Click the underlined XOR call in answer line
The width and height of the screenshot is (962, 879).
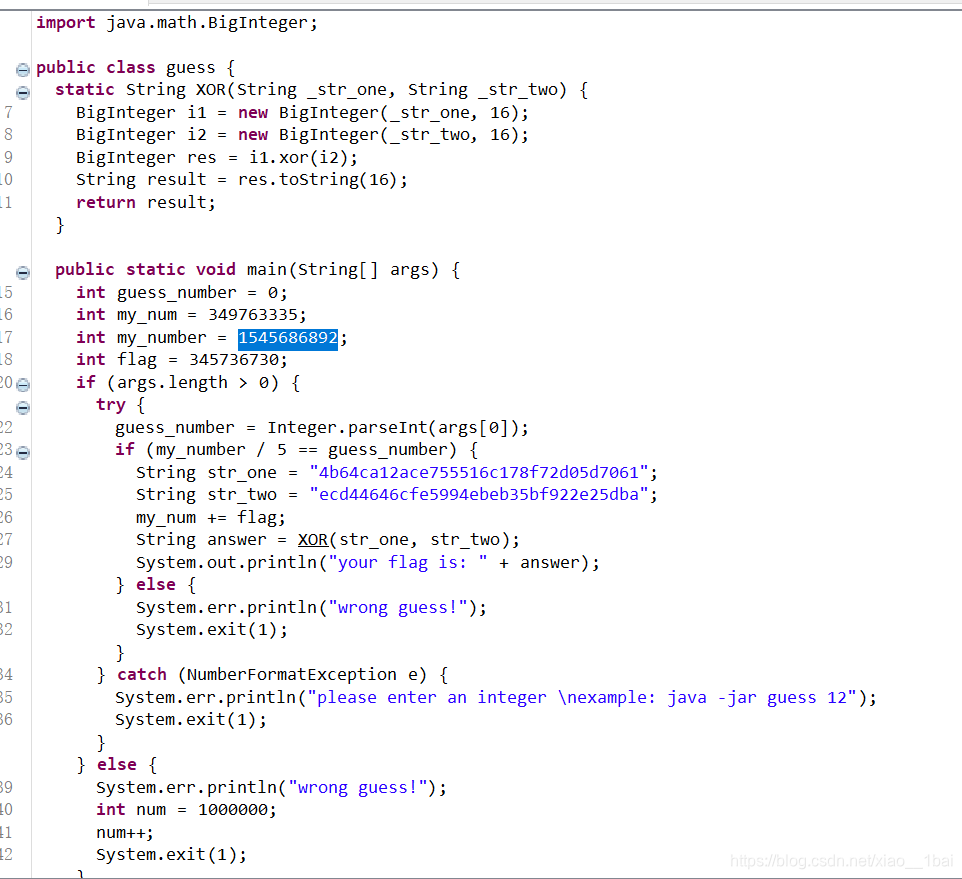click(x=313, y=540)
